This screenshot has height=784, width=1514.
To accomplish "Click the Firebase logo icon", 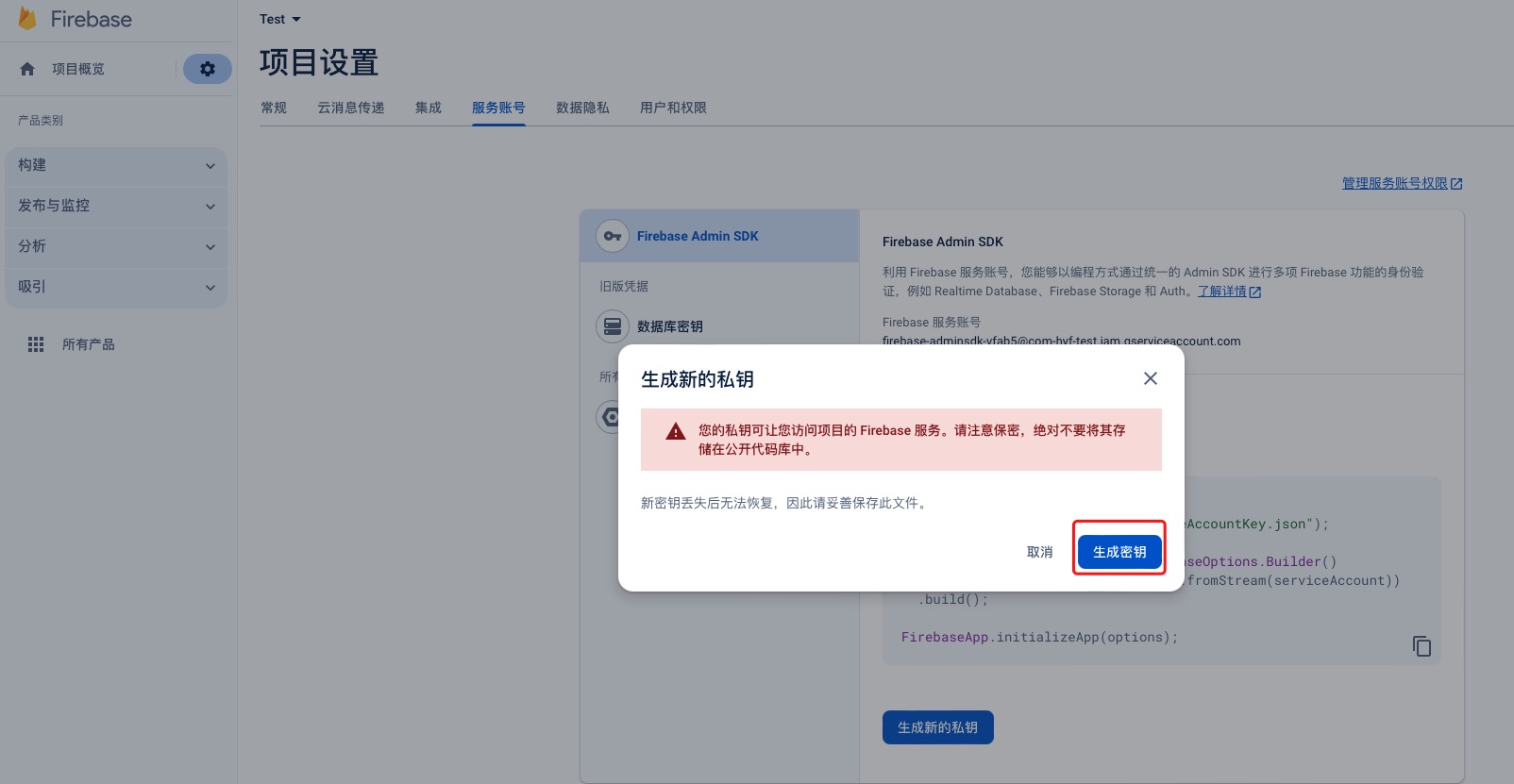I will (x=27, y=18).
